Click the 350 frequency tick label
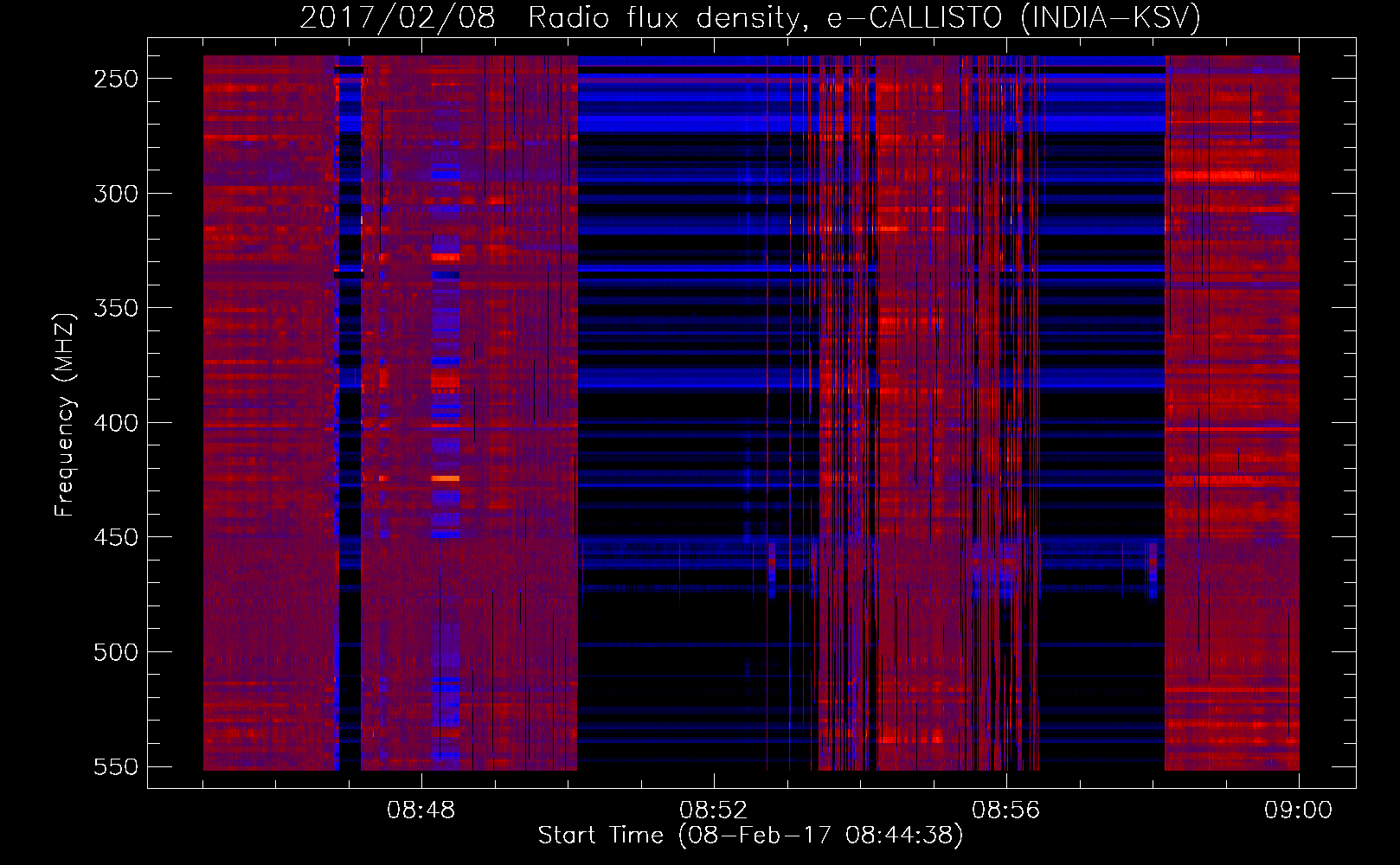1400x865 pixels. pos(116,308)
